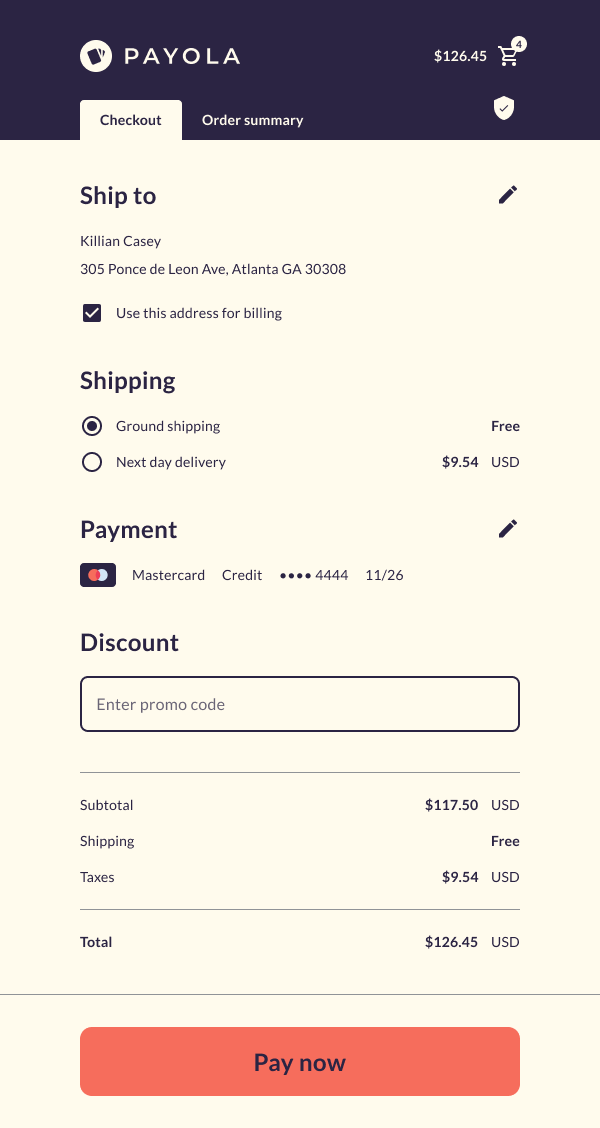The height and width of the screenshot is (1128, 600).
Task: Click the PAYOLA brand name text
Action: point(182,56)
